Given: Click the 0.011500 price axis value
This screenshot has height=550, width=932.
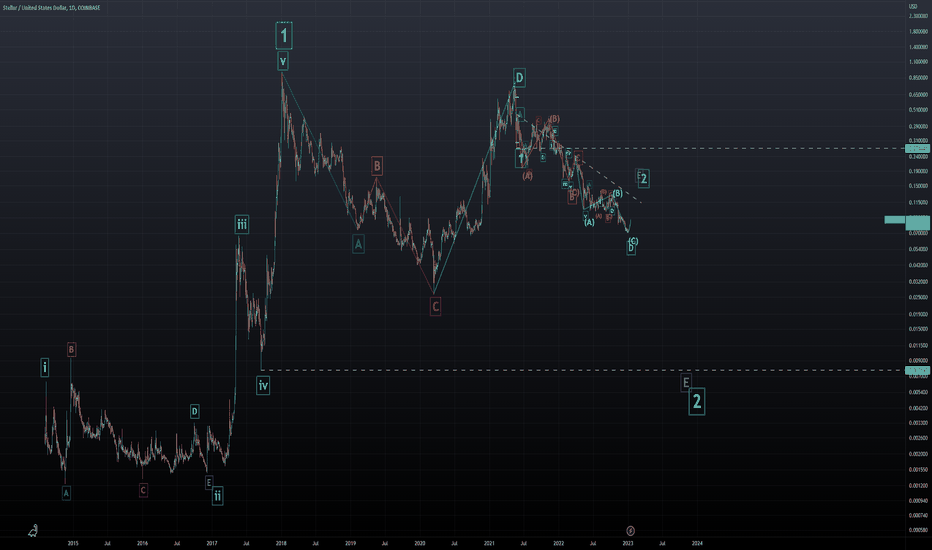Looking at the screenshot, I should coord(918,345).
